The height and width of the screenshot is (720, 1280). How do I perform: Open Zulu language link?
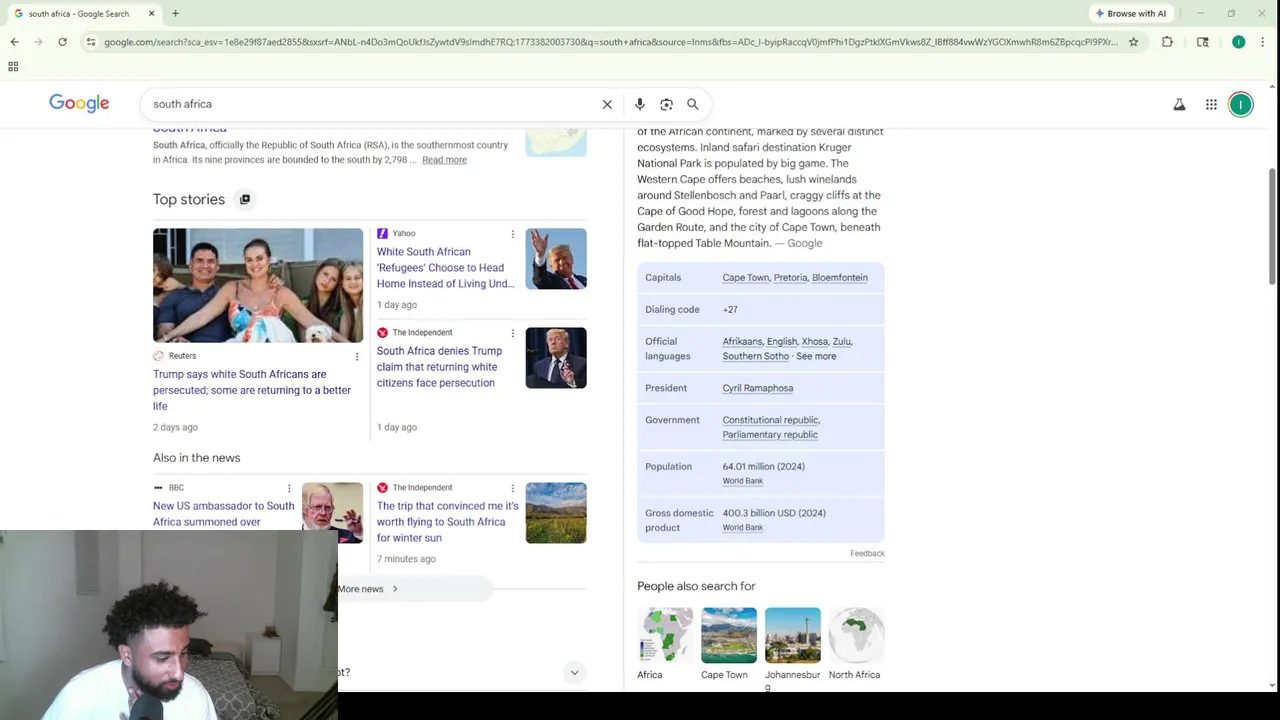click(841, 342)
